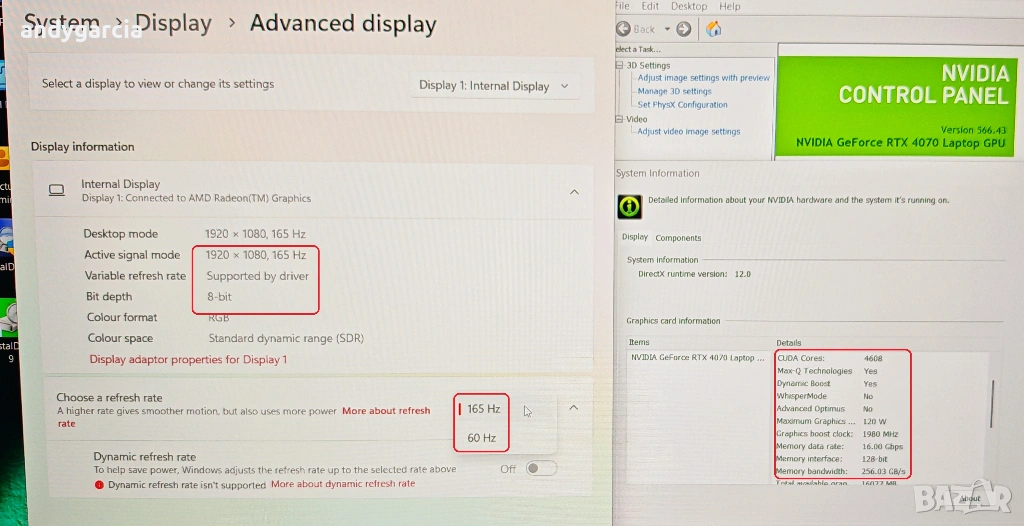Screen dimensions: 1024x526
Task: Open the Back history dropdown arrow
Action: (667, 29)
